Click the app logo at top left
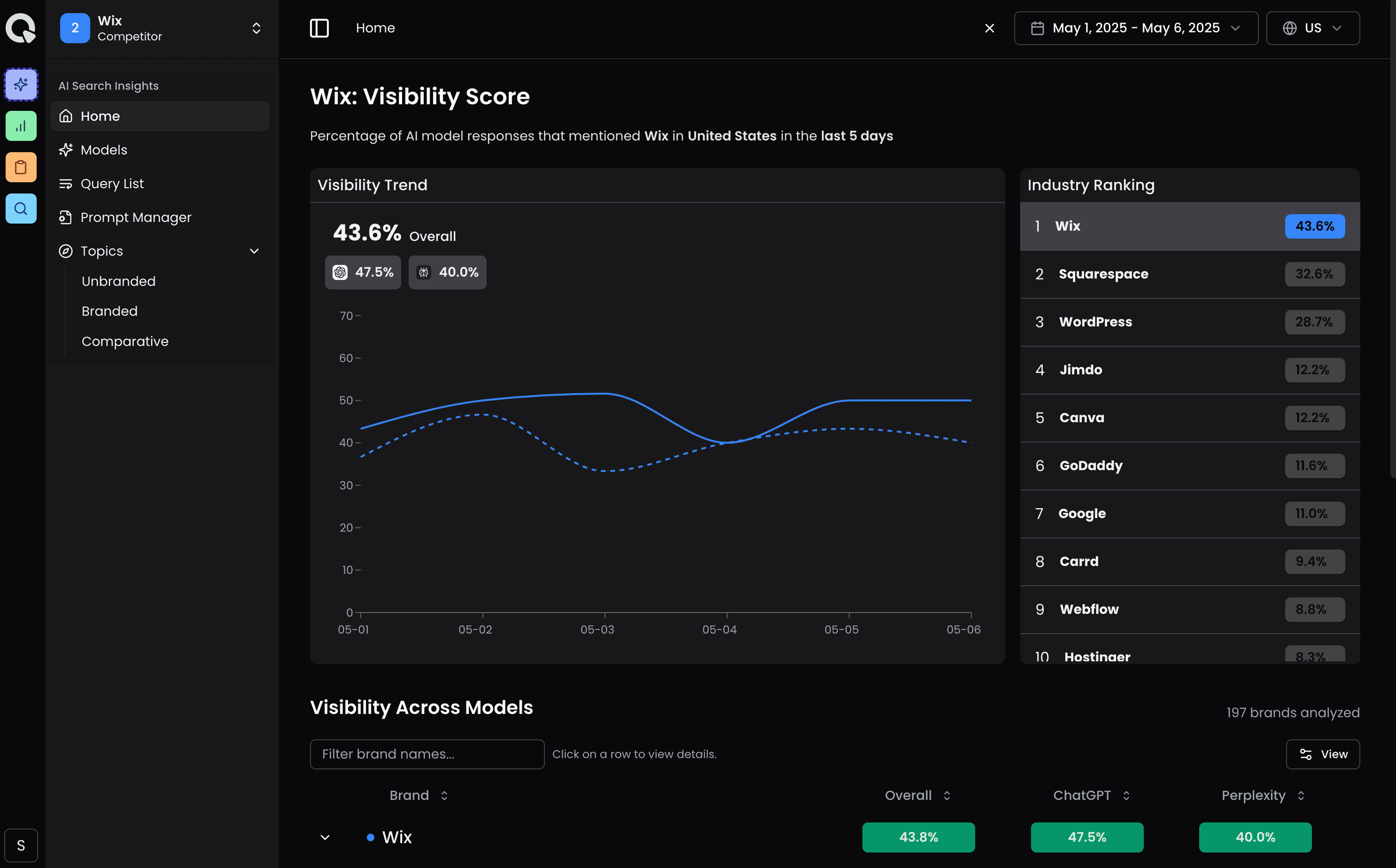Screen dimensions: 1396x868 (21, 28)
